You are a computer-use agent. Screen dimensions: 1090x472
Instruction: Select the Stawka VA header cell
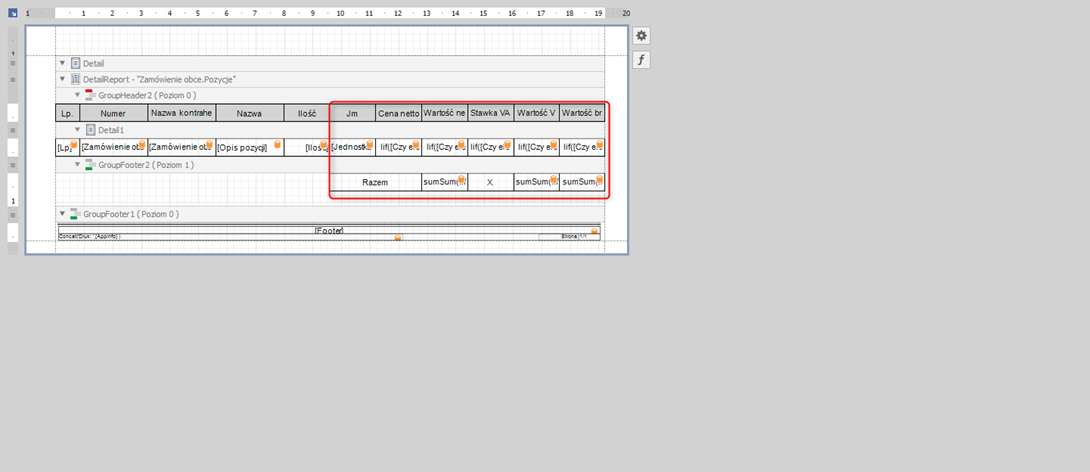(490, 114)
